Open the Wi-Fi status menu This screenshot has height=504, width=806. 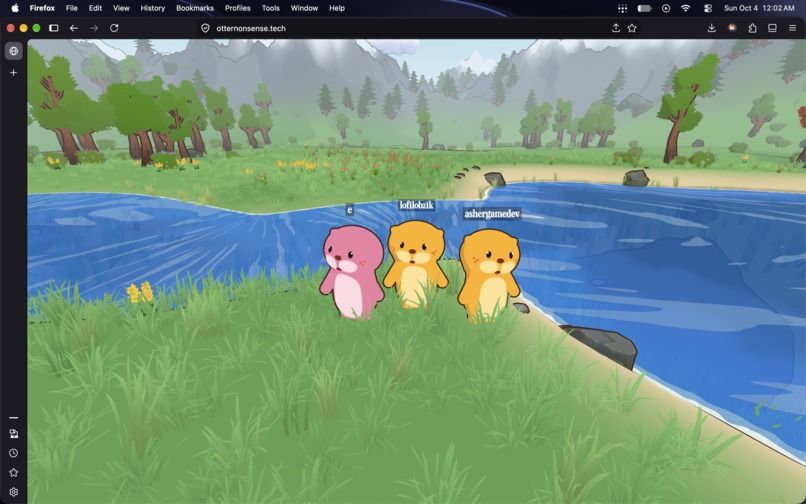pyautogui.click(x=686, y=8)
